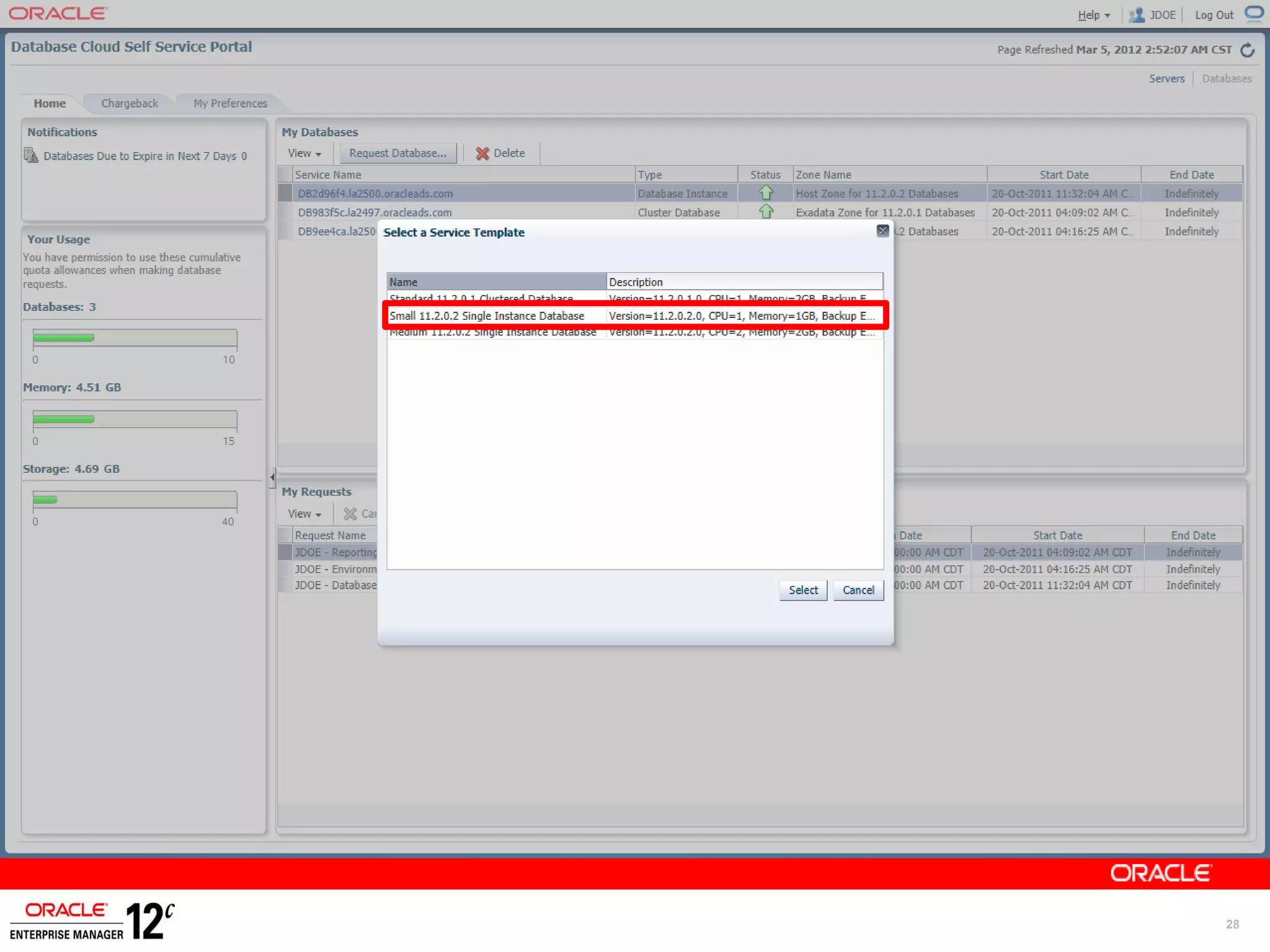
Task: Click the Oracle chat bubble icon
Action: tap(1254, 14)
